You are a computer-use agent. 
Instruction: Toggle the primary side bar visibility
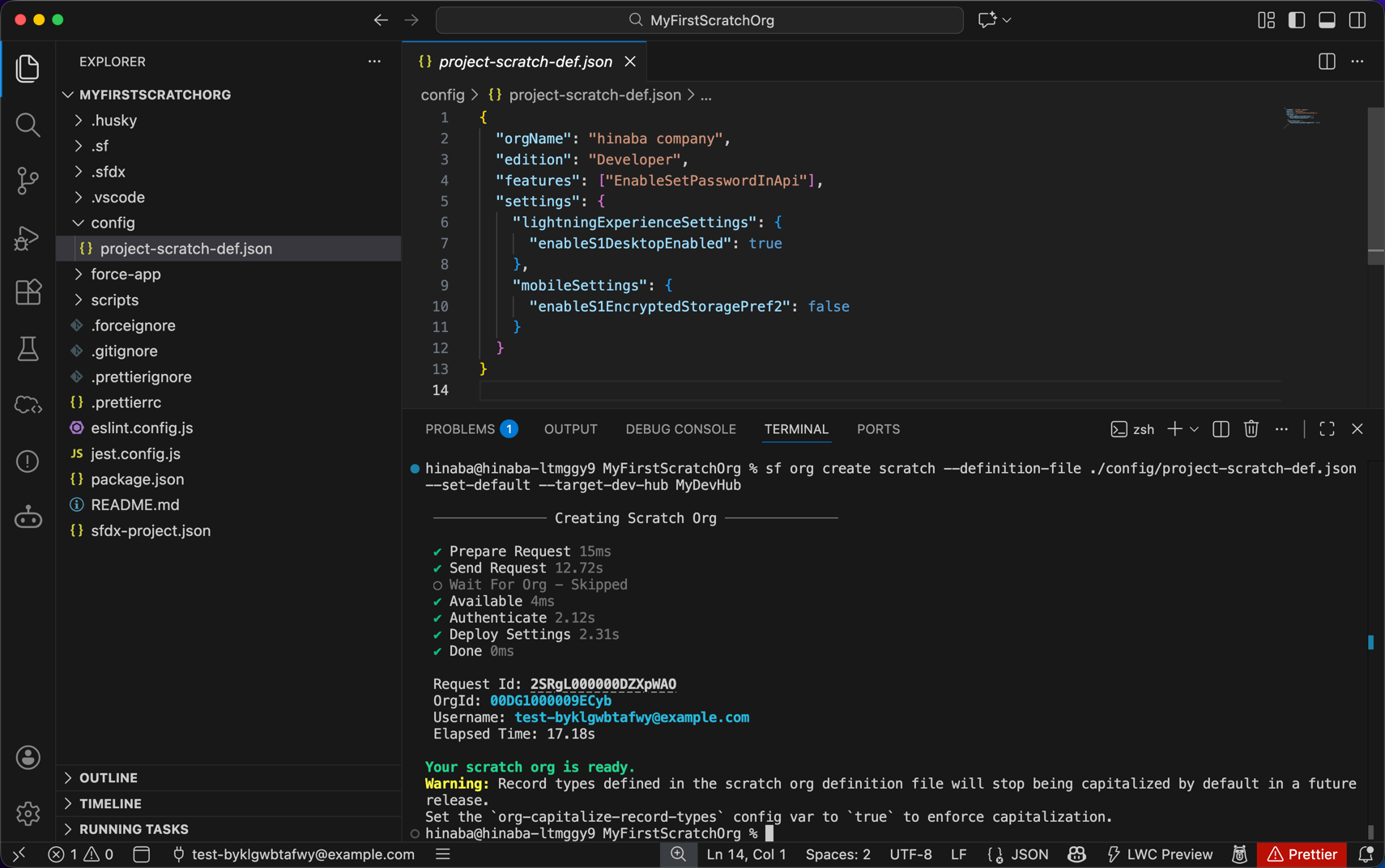click(x=1296, y=20)
